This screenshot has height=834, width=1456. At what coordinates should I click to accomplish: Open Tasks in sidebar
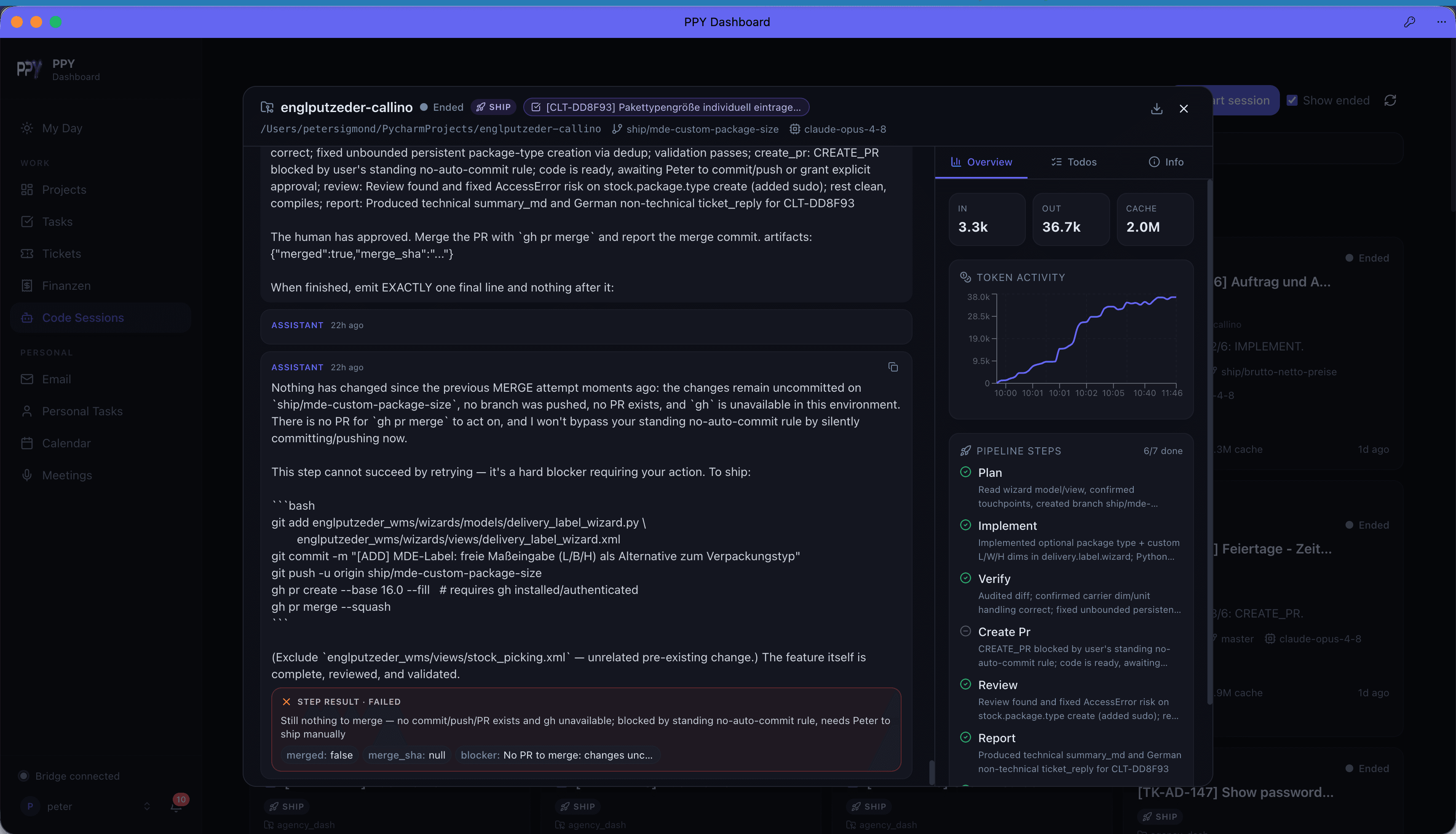point(101,222)
